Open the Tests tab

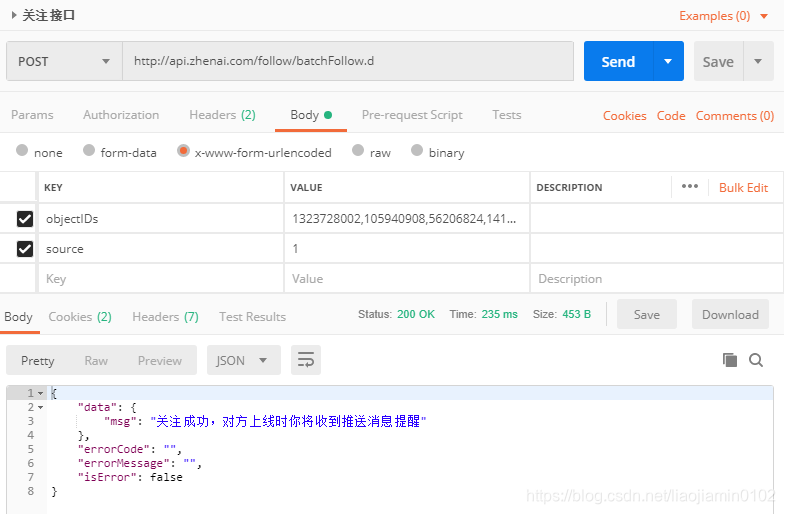click(x=507, y=115)
